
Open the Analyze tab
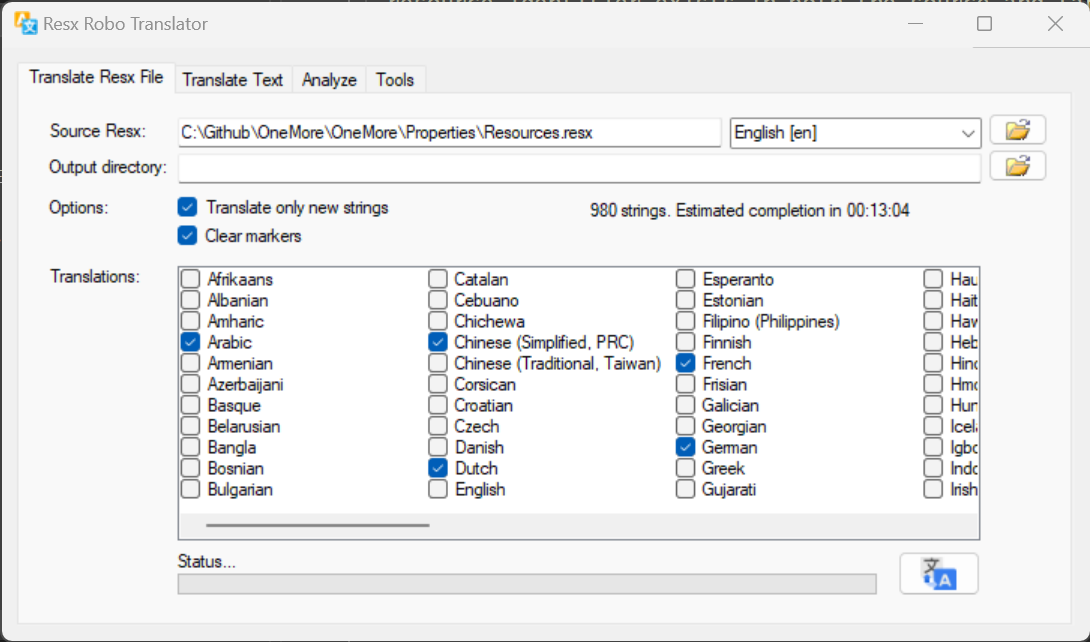[329, 80]
